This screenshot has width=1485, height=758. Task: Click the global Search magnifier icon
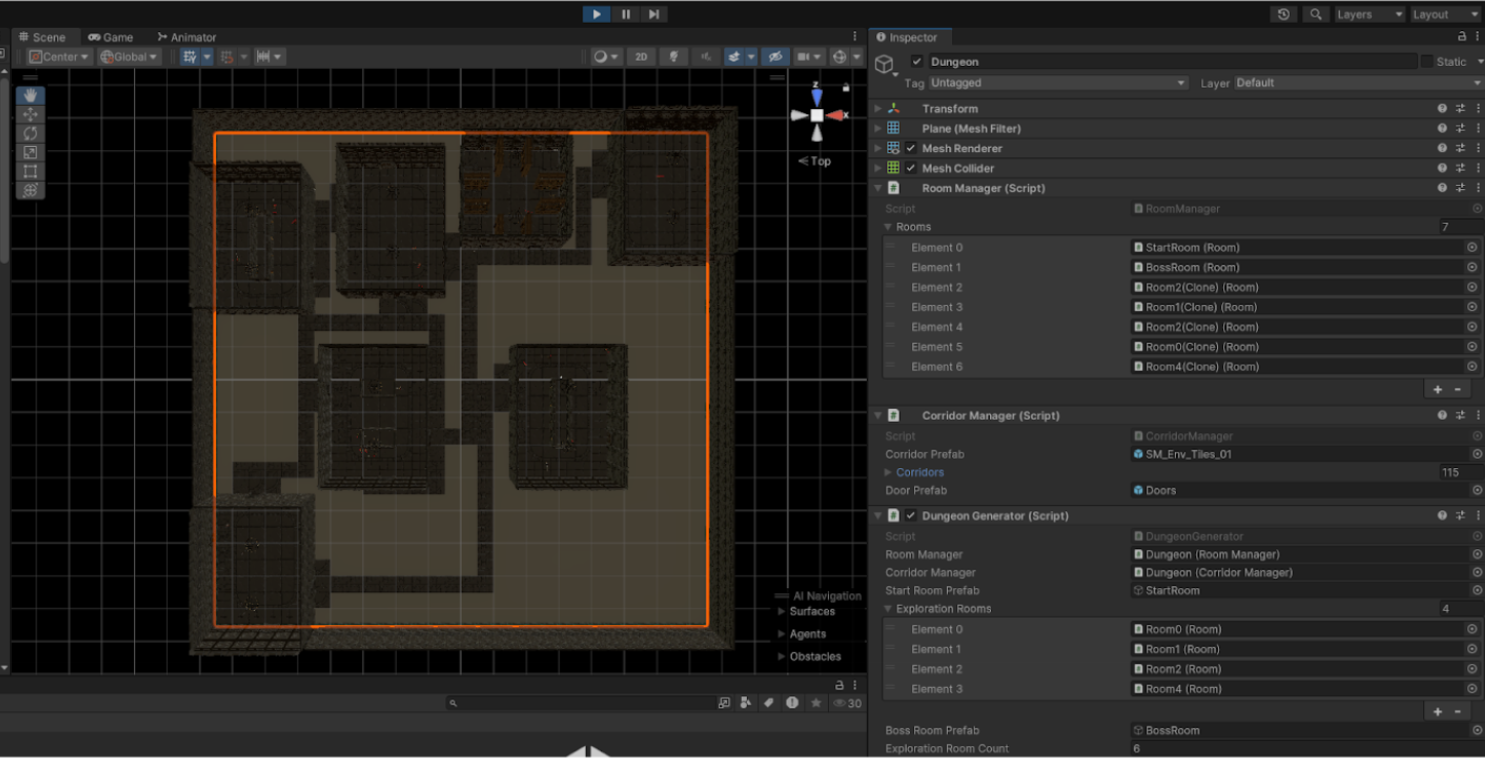click(x=1316, y=14)
